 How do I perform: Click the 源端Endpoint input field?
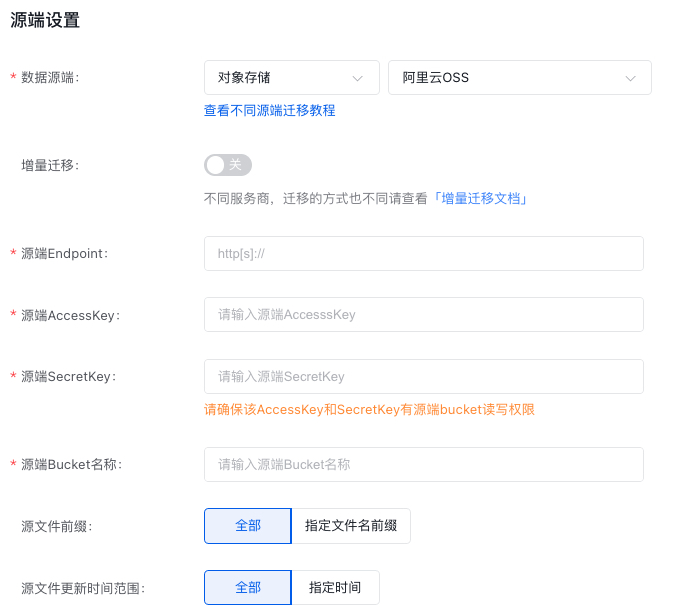click(x=423, y=254)
